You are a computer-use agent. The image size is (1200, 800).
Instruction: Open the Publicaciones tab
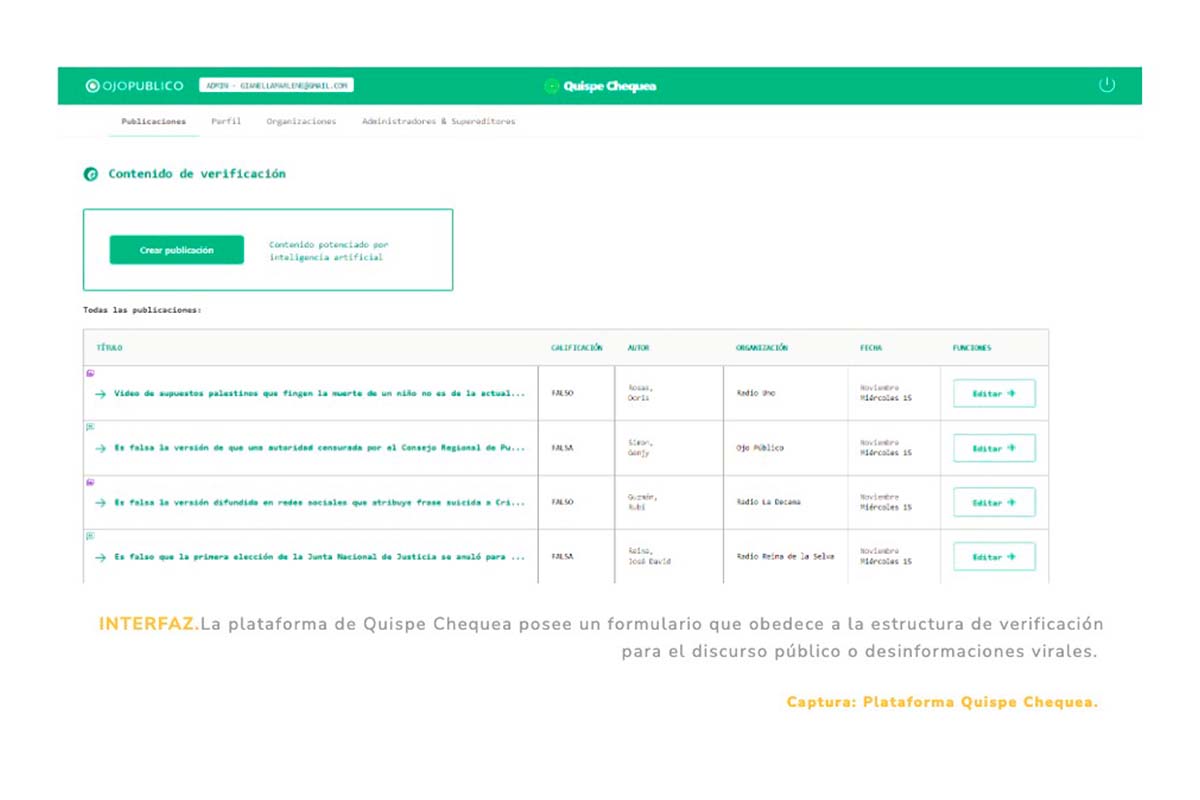(153, 121)
